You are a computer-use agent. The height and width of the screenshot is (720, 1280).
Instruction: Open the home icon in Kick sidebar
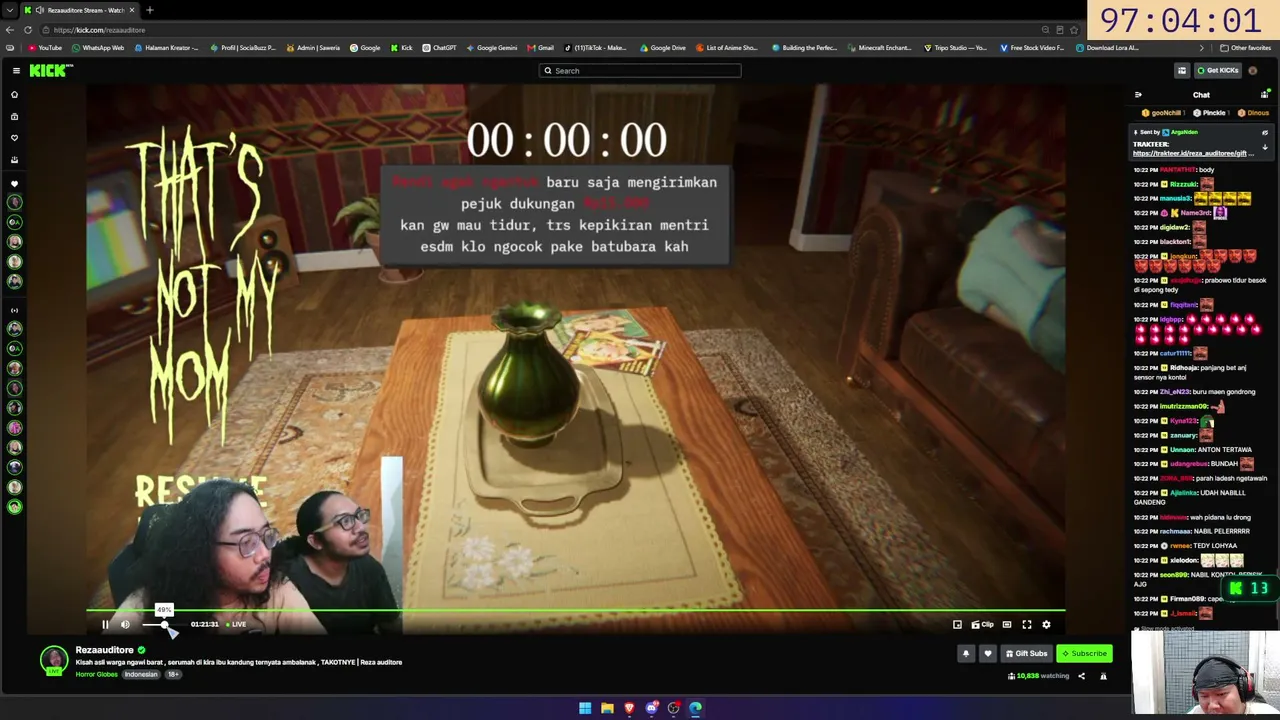[14, 95]
